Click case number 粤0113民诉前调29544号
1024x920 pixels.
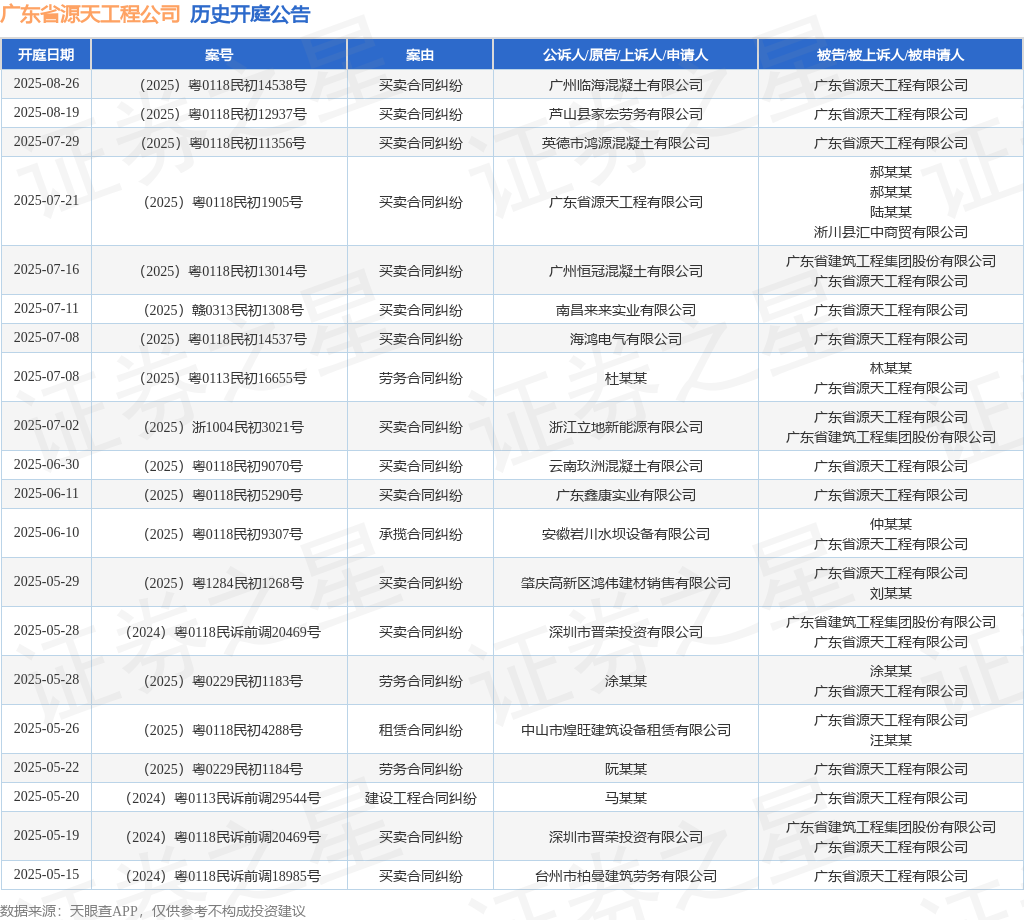[x=223, y=798]
